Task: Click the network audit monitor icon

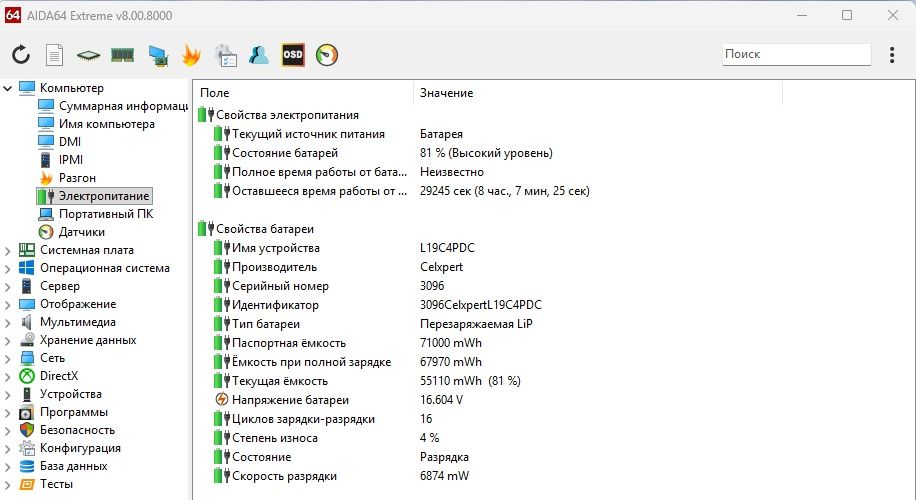Action: tap(158, 55)
